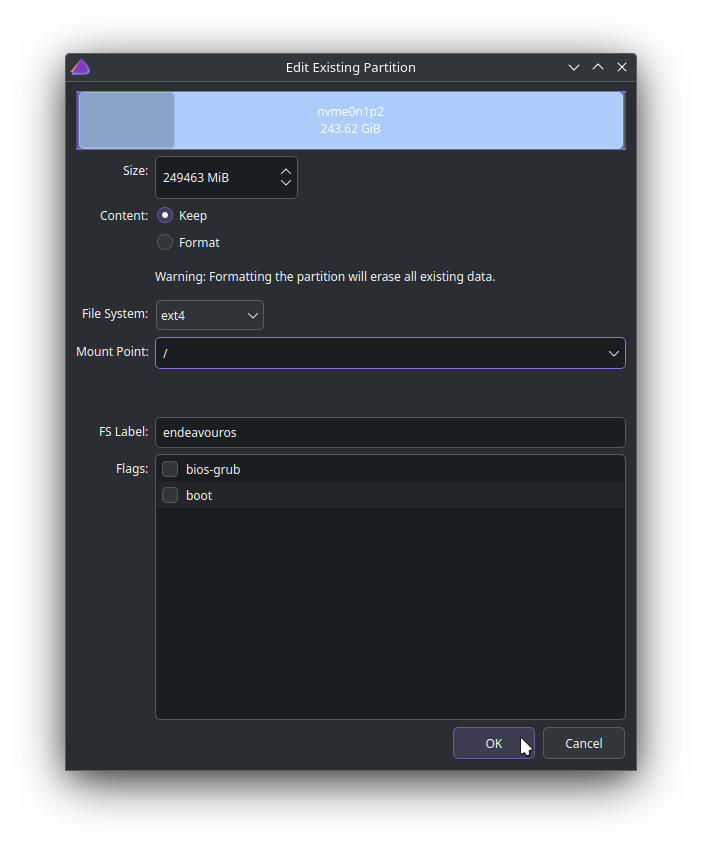This screenshot has height=848, width=702.
Task: Click the Edit Existing Partition title
Action: coord(350,68)
